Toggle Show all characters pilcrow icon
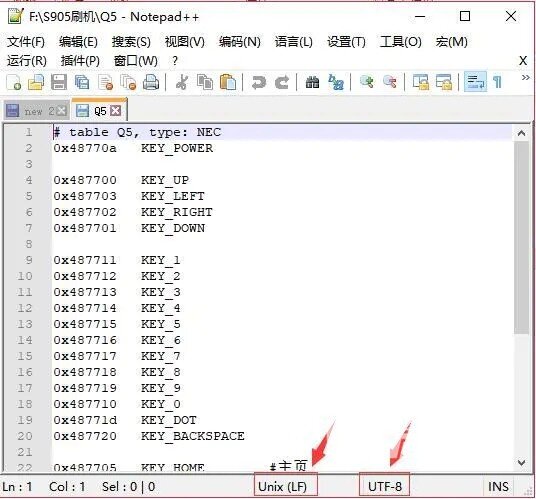The width and height of the screenshot is (536, 499). pos(497,82)
